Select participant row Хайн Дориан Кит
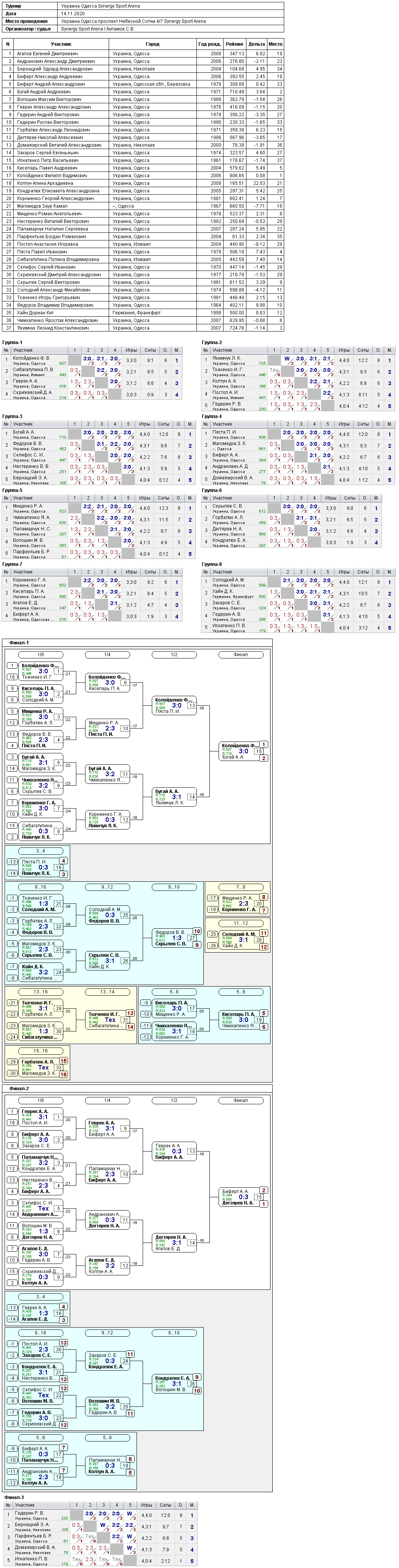This screenshot has height=1568, width=399. click(x=143, y=313)
